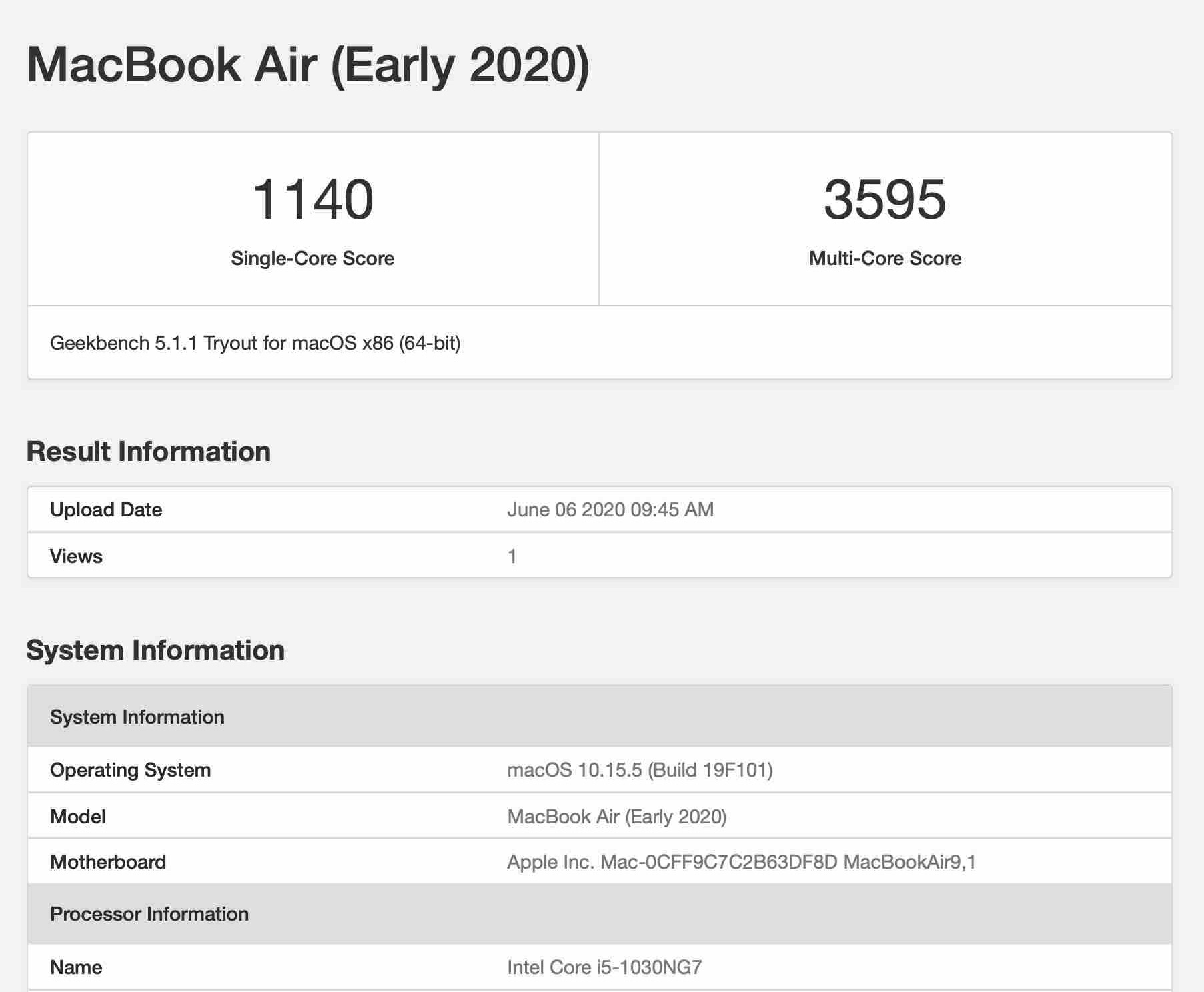Click the Processor Information table header
The height and width of the screenshot is (992, 1204).
(x=149, y=914)
